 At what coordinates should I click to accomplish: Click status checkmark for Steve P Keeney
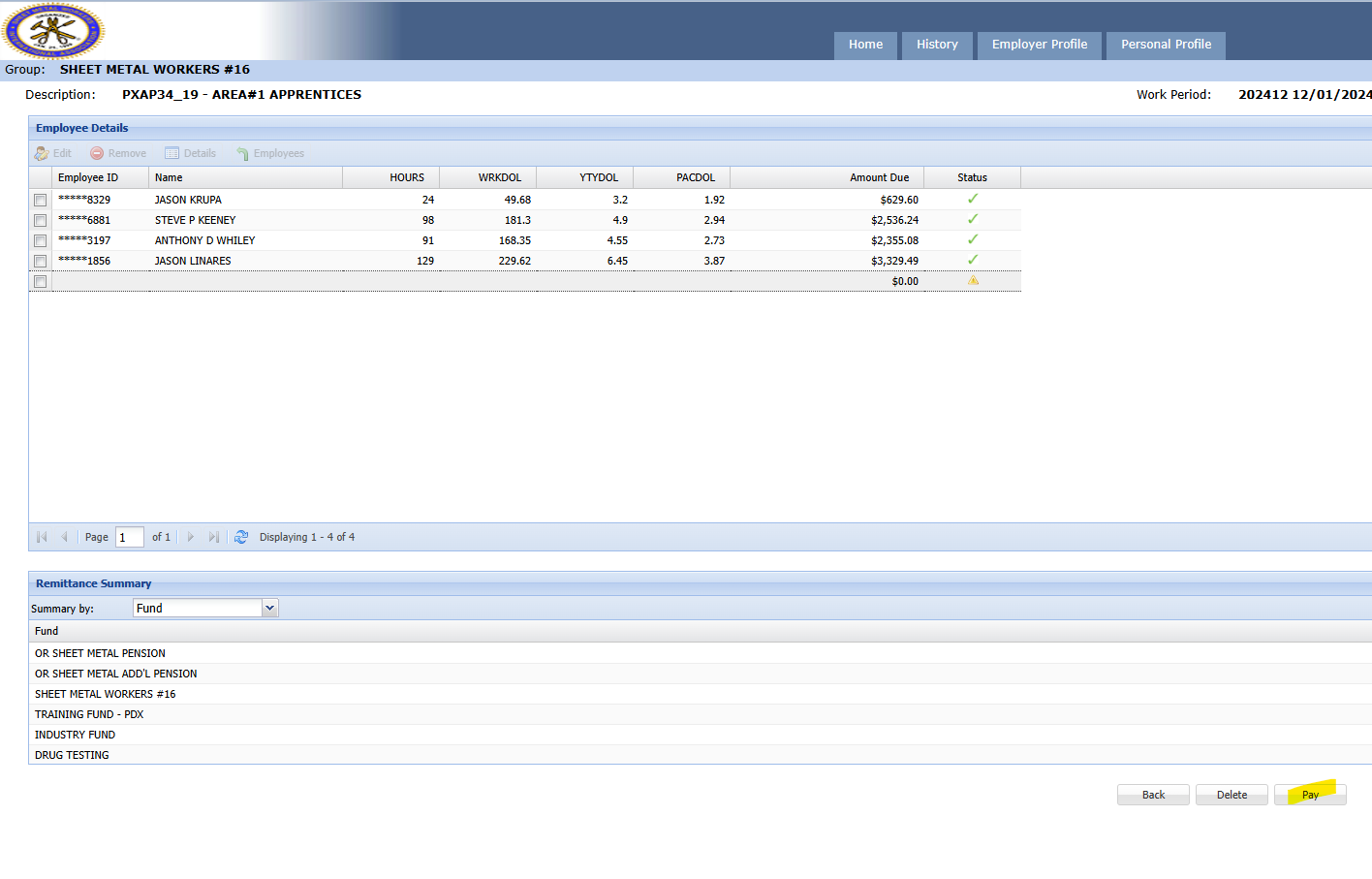pyautogui.click(x=973, y=219)
